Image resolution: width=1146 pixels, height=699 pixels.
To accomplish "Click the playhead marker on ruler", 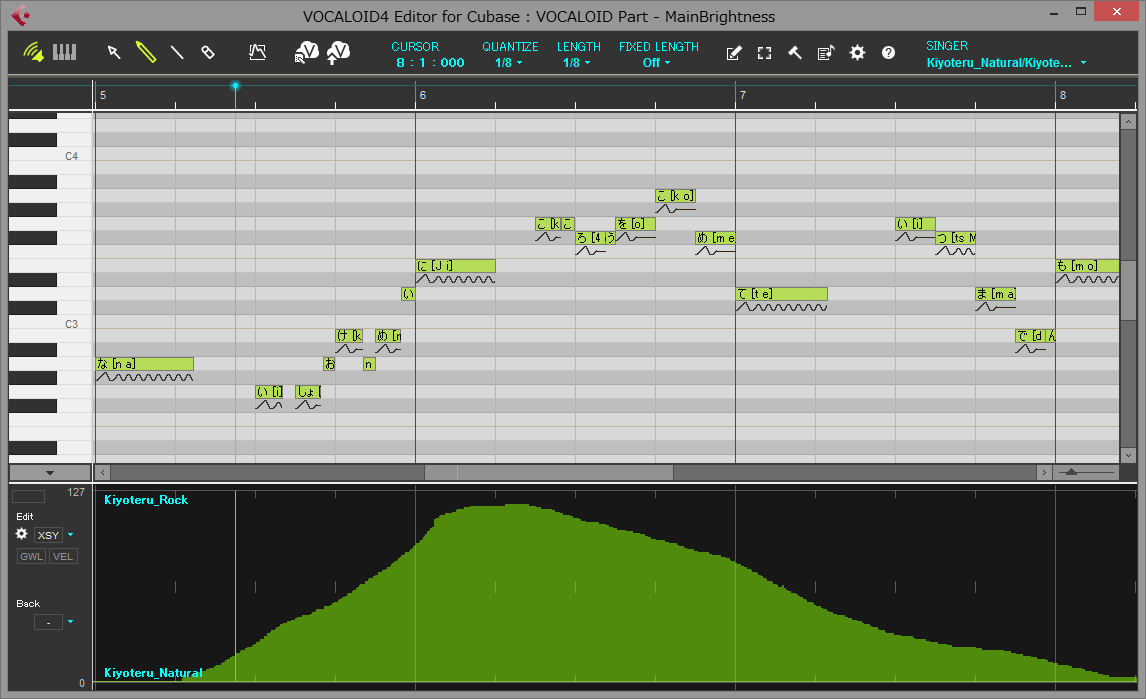I will (x=235, y=86).
